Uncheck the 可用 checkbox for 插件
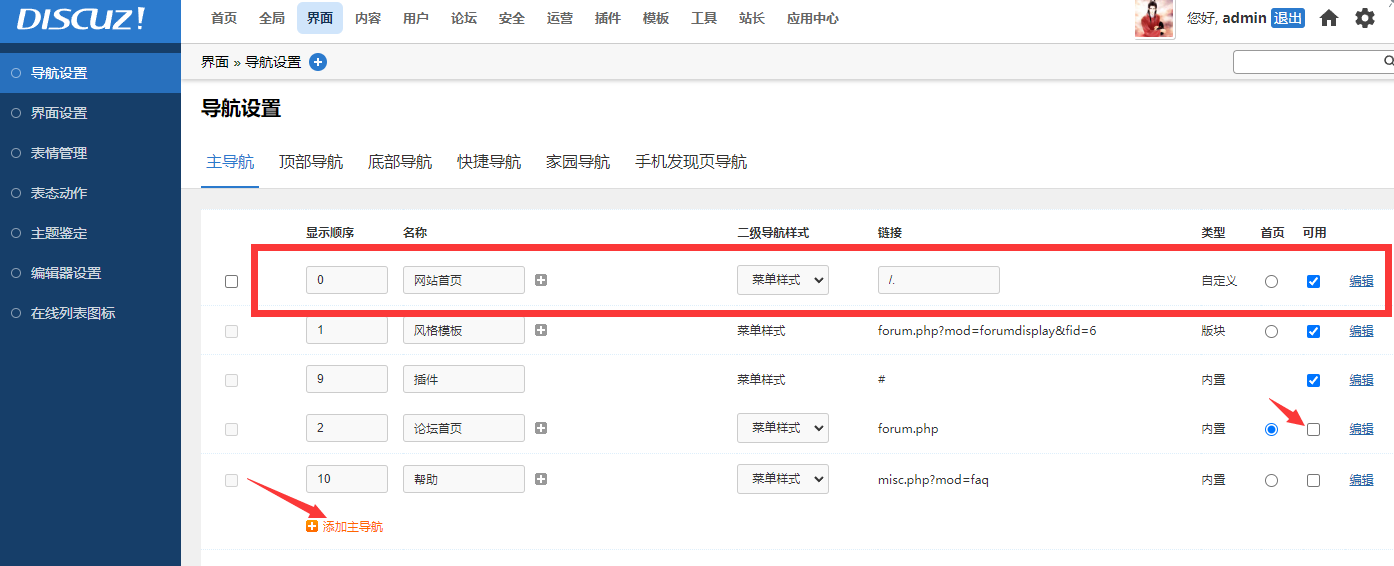The width and height of the screenshot is (1394, 566). coord(1313,380)
